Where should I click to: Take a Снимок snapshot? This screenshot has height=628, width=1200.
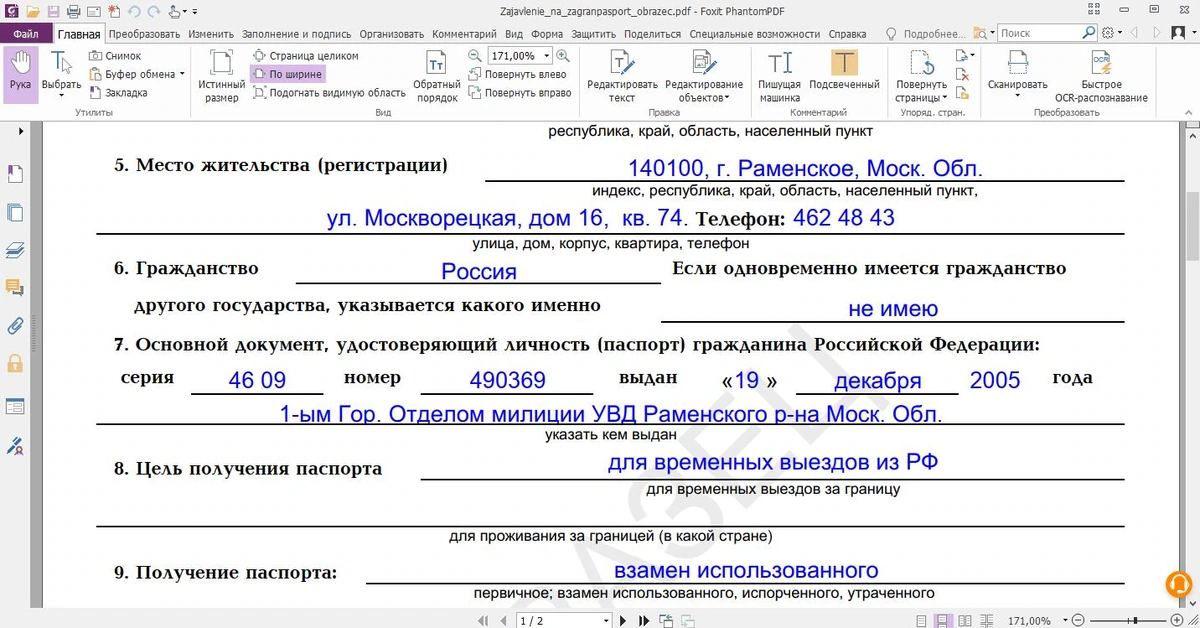(x=115, y=56)
